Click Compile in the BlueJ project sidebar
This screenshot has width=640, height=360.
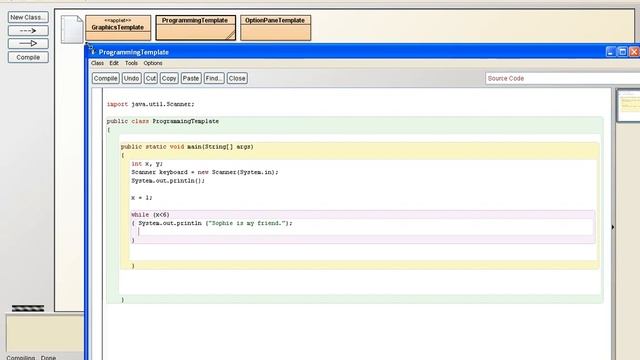click(28, 57)
